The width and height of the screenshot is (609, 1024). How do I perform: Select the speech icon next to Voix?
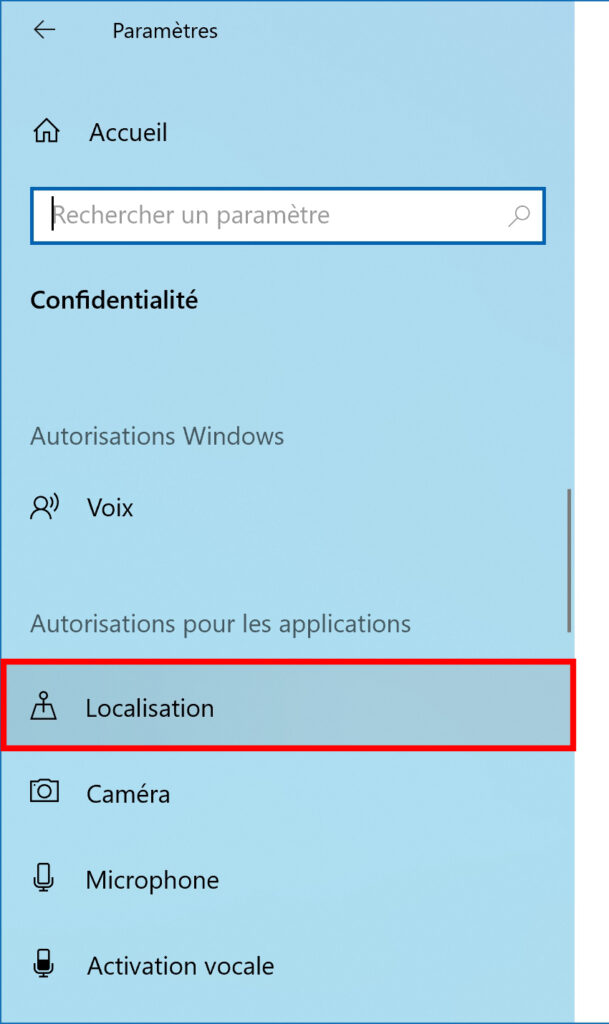click(44, 507)
